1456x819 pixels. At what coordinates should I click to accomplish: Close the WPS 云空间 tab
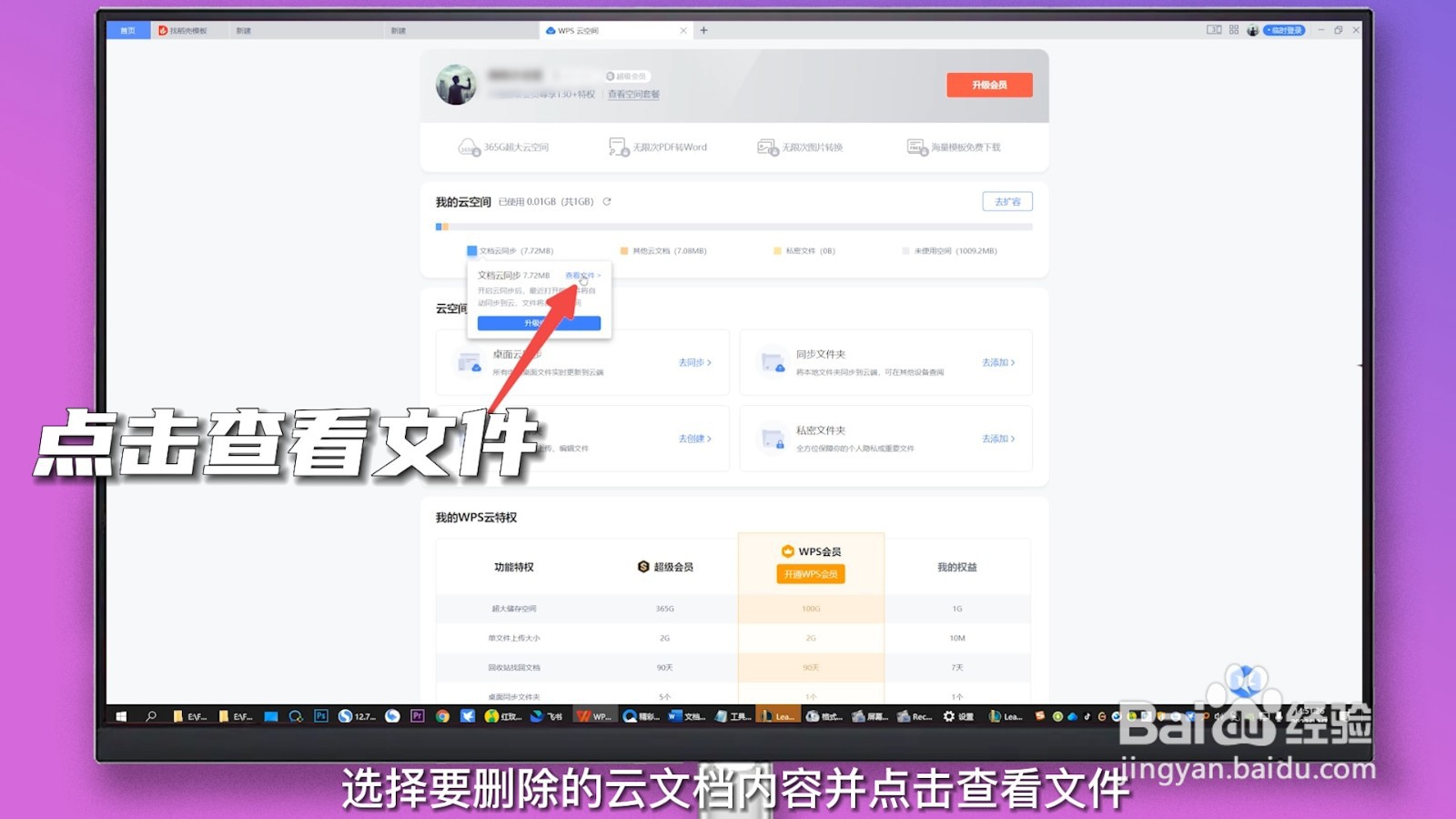[683, 30]
